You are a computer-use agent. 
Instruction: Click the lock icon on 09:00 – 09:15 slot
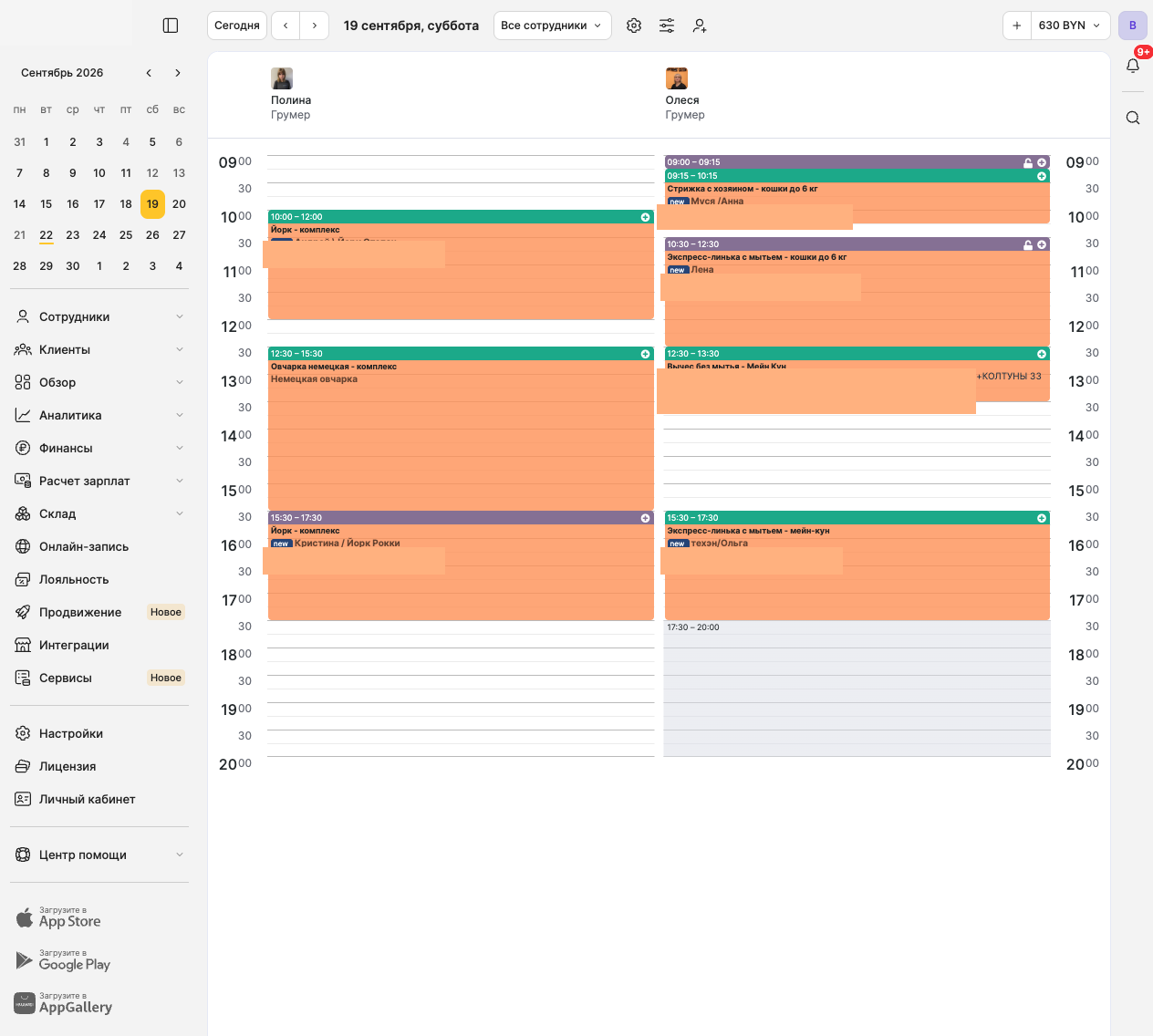[x=1028, y=163]
